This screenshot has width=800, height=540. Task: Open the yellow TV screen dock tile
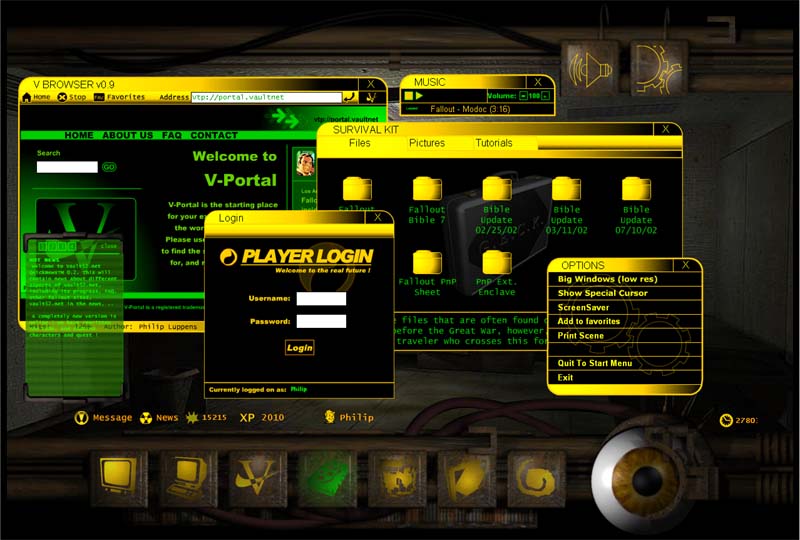click(x=119, y=478)
